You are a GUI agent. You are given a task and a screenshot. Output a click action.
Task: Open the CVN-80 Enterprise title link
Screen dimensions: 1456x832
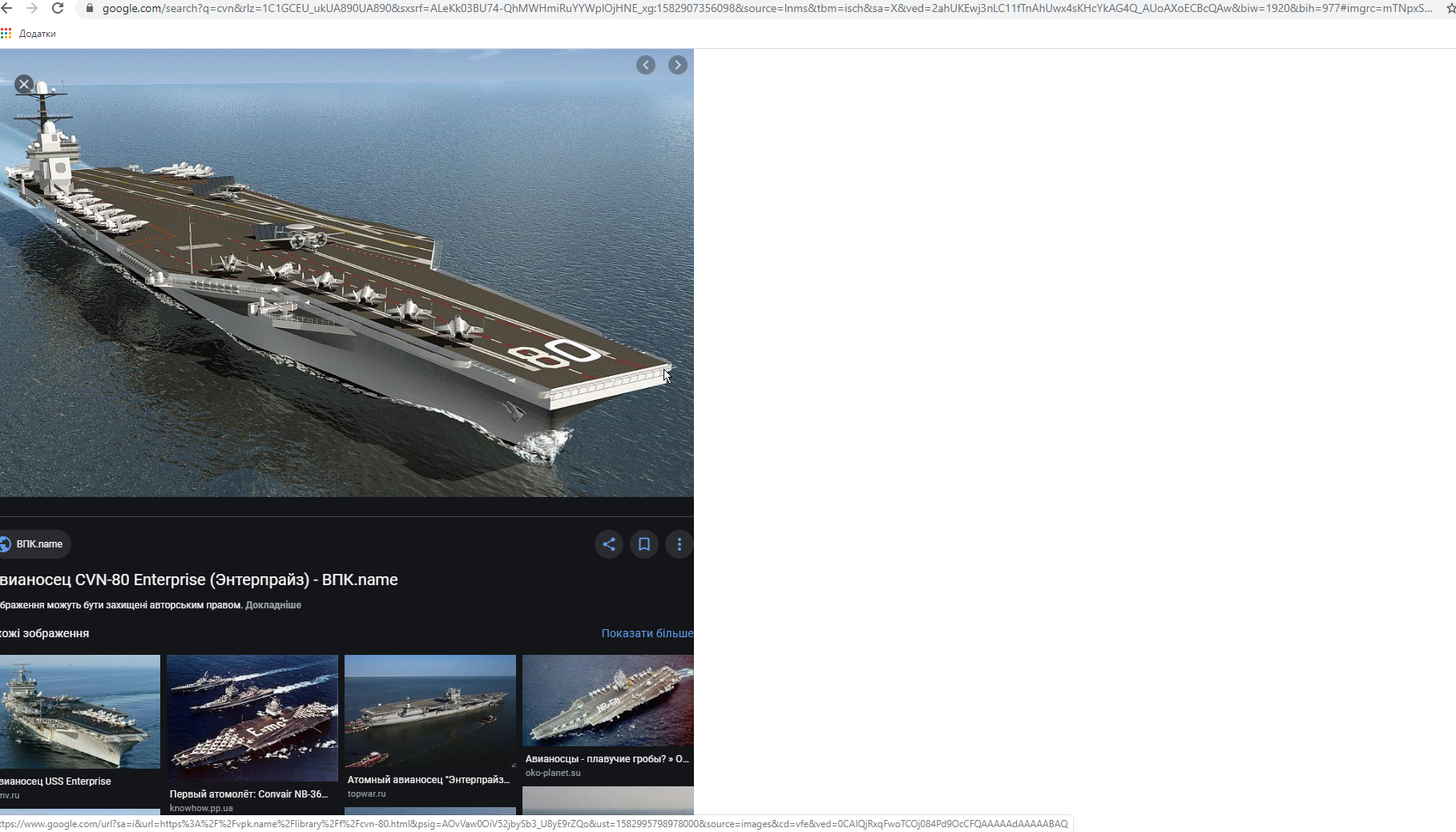pyautogui.click(x=199, y=580)
